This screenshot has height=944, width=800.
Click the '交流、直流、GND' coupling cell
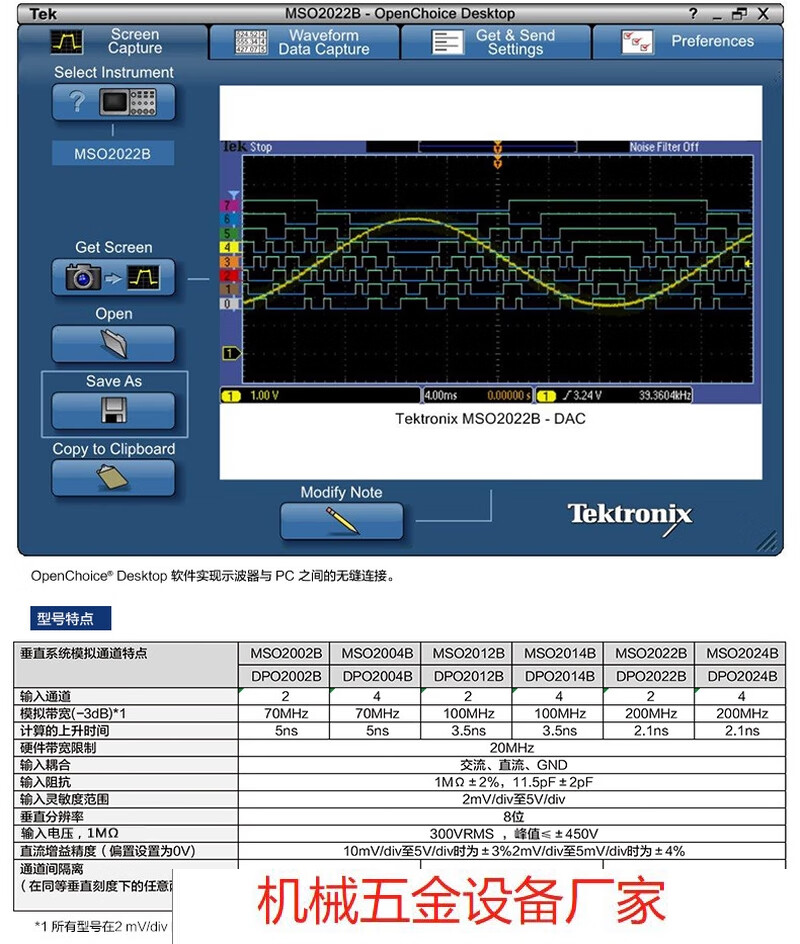tap(512, 765)
